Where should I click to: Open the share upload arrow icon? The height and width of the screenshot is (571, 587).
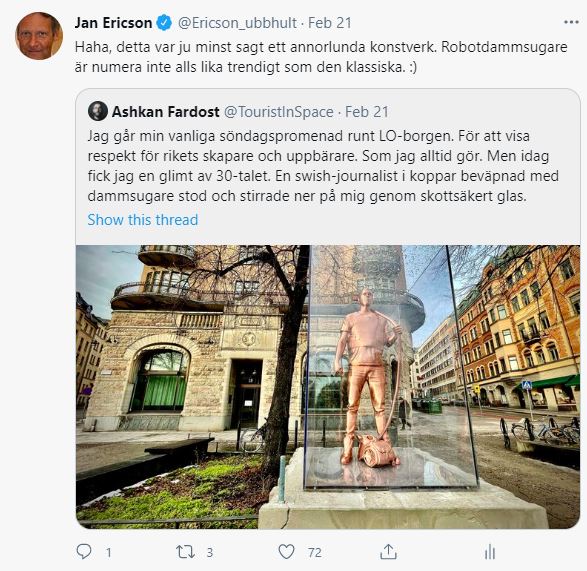(x=388, y=552)
